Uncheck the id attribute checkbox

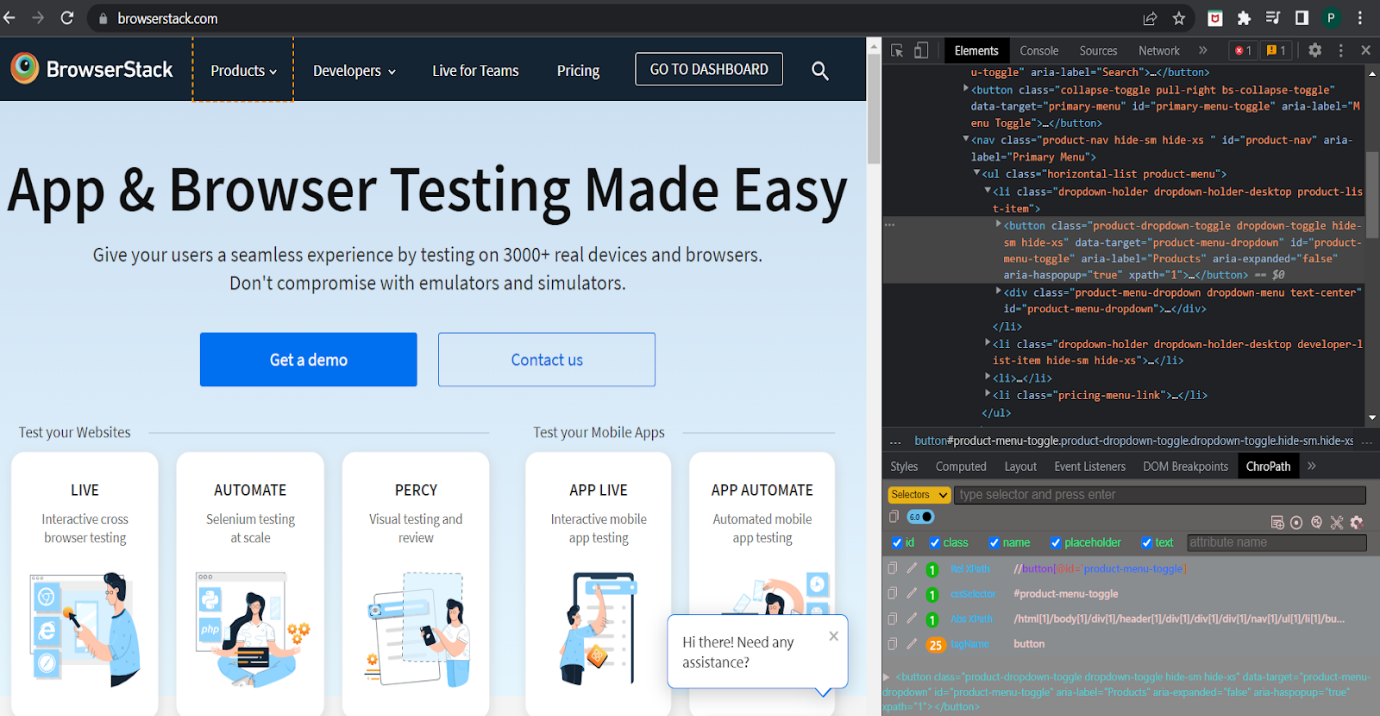click(897, 543)
